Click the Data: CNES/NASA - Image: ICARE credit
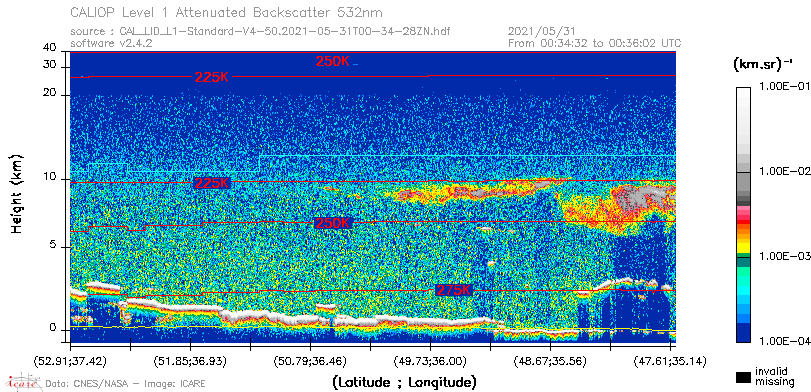 (x=126, y=384)
